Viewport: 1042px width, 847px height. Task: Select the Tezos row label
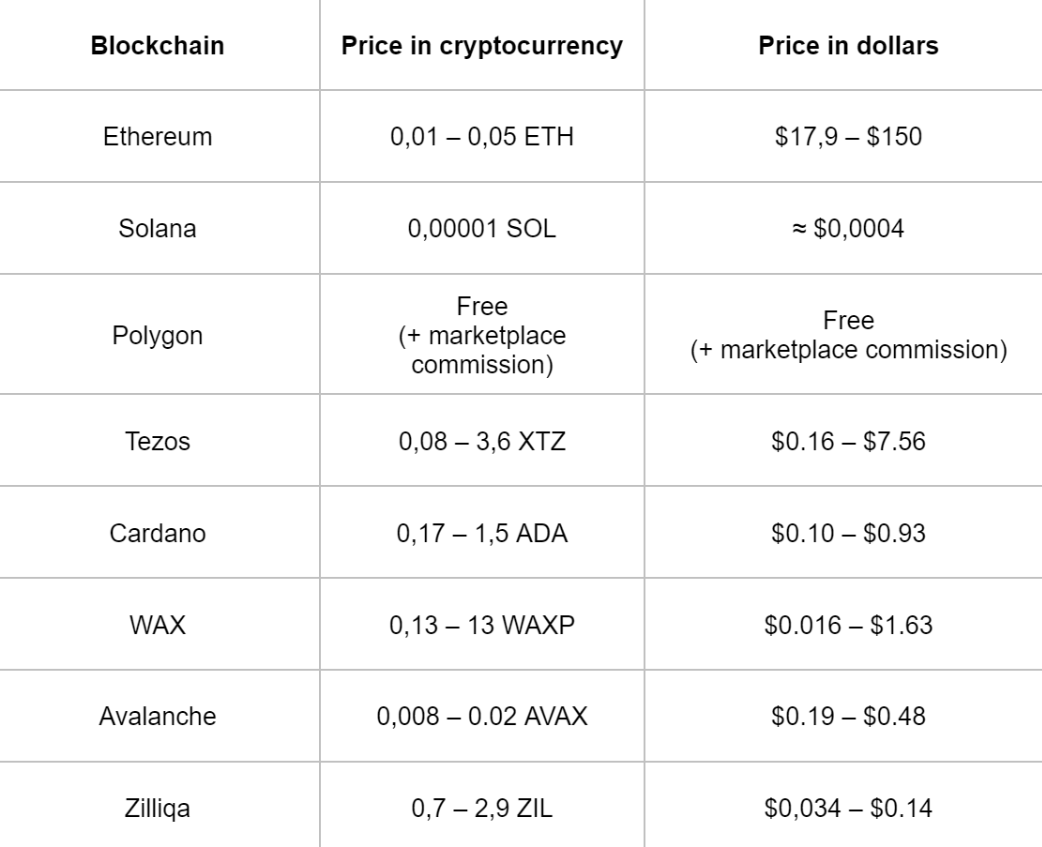pos(158,441)
